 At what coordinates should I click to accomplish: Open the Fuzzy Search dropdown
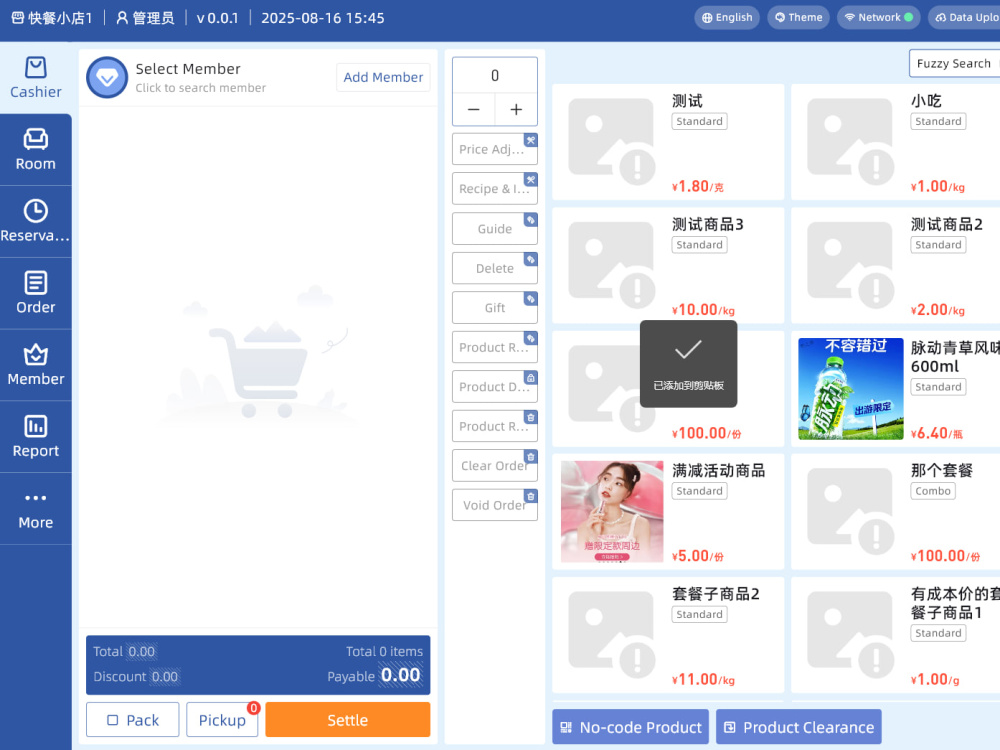(954, 63)
